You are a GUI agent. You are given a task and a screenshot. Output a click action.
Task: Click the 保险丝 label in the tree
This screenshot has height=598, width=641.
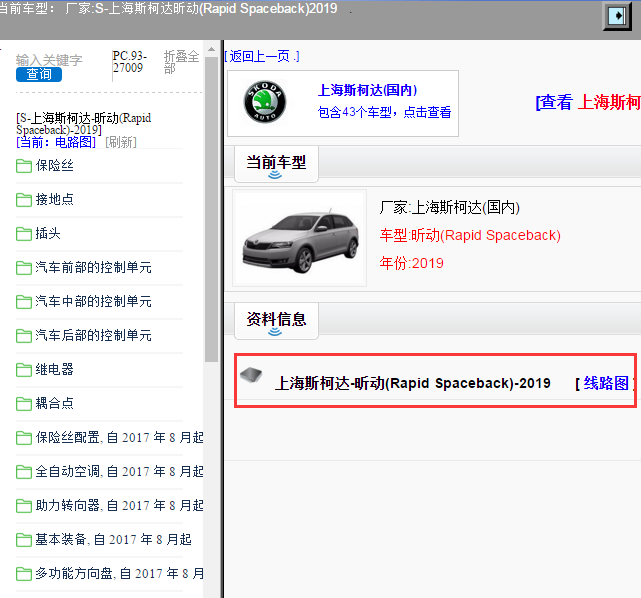coord(54,166)
